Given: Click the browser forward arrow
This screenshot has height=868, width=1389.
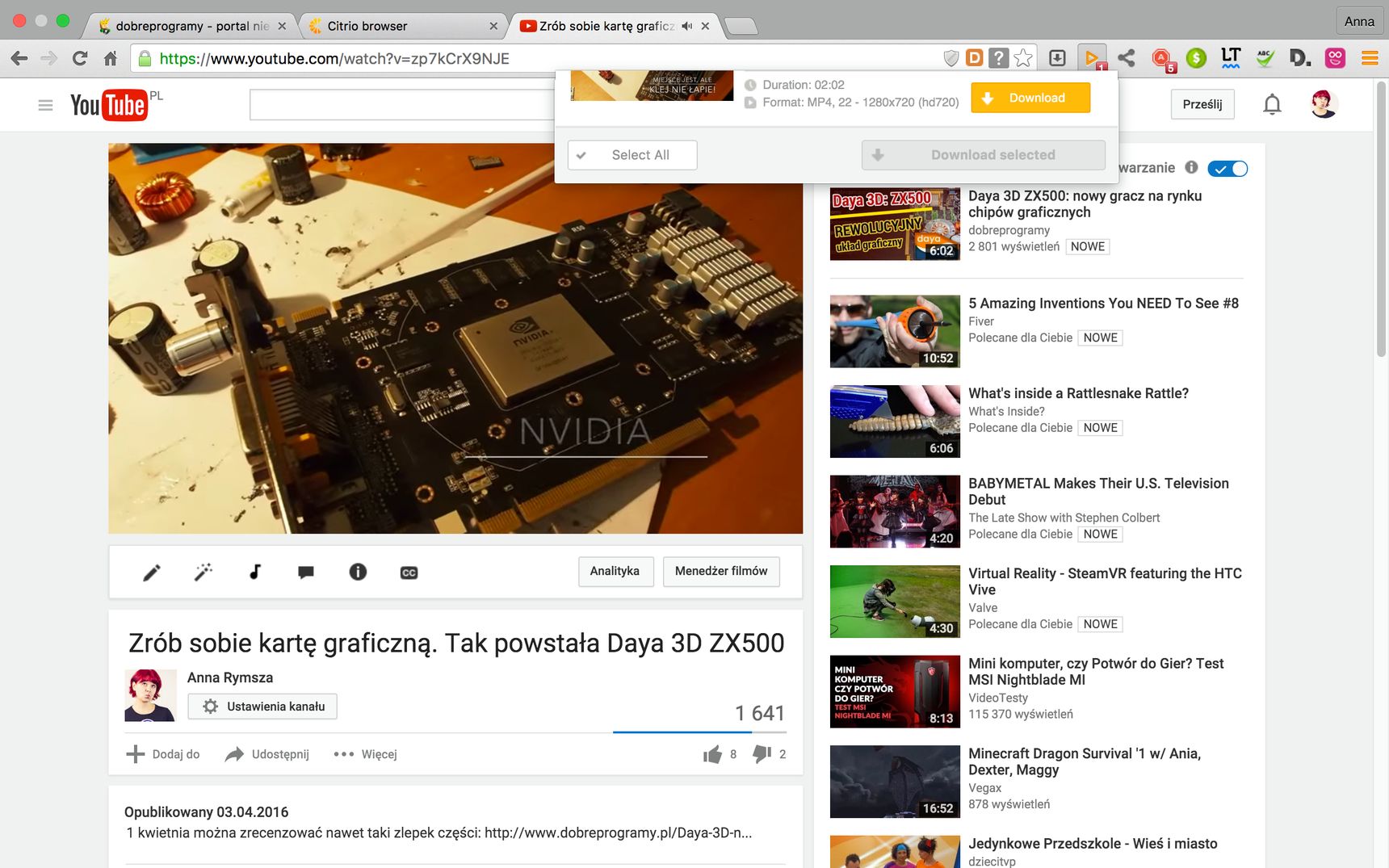Looking at the screenshot, I should coord(49,58).
